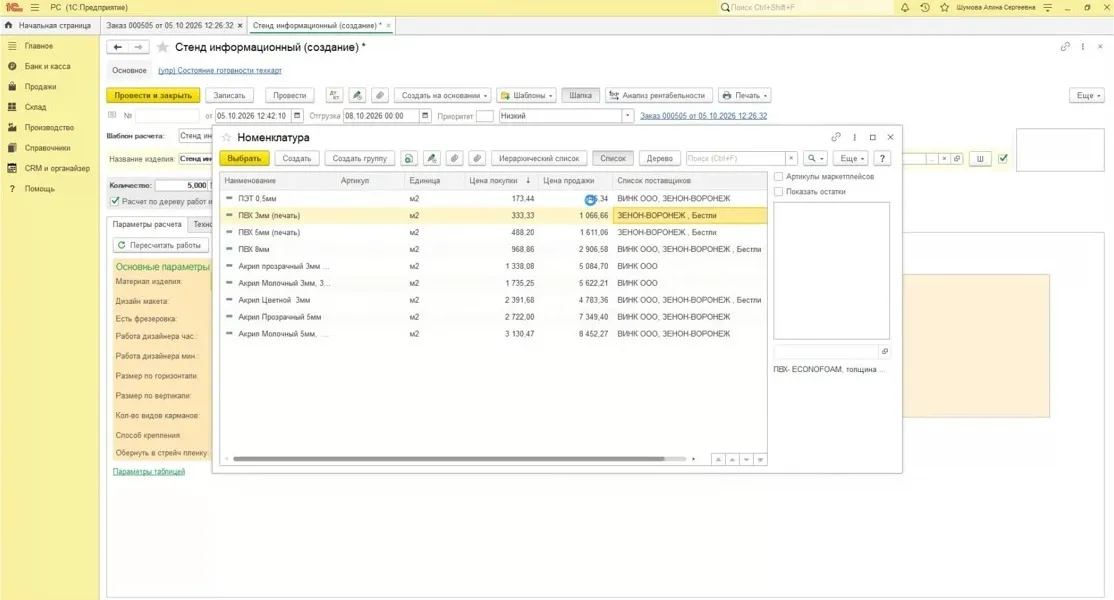Viewport: 1114px width, 600px height.
Task: Toggle the Шапка header button
Action: point(580,95)
